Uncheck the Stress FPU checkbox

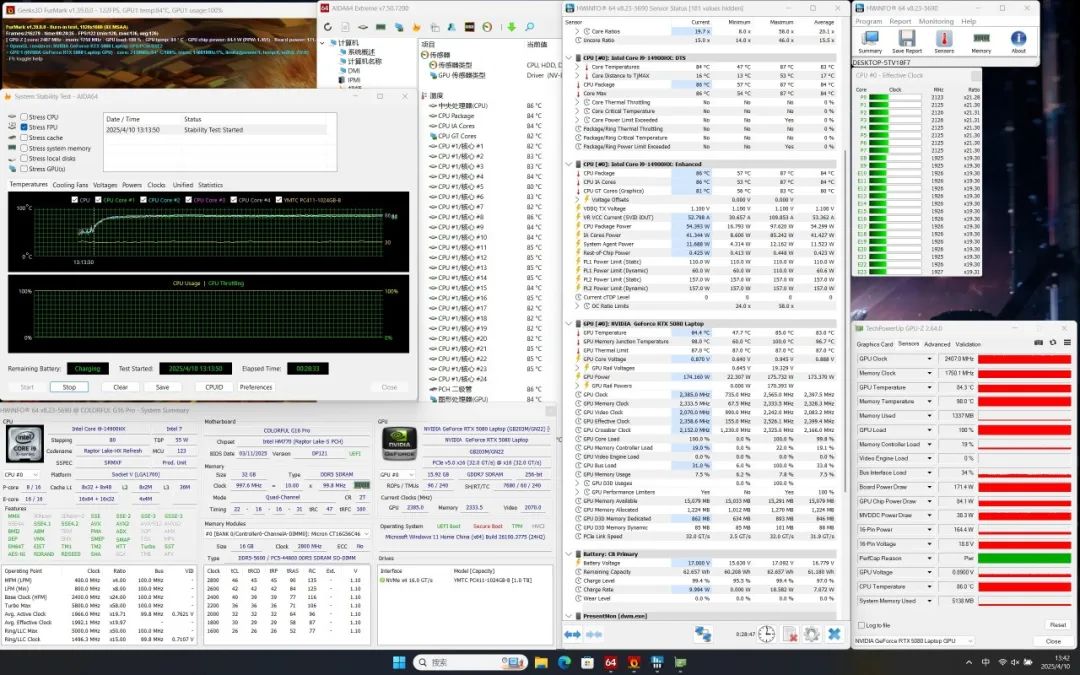click(24, 127)
